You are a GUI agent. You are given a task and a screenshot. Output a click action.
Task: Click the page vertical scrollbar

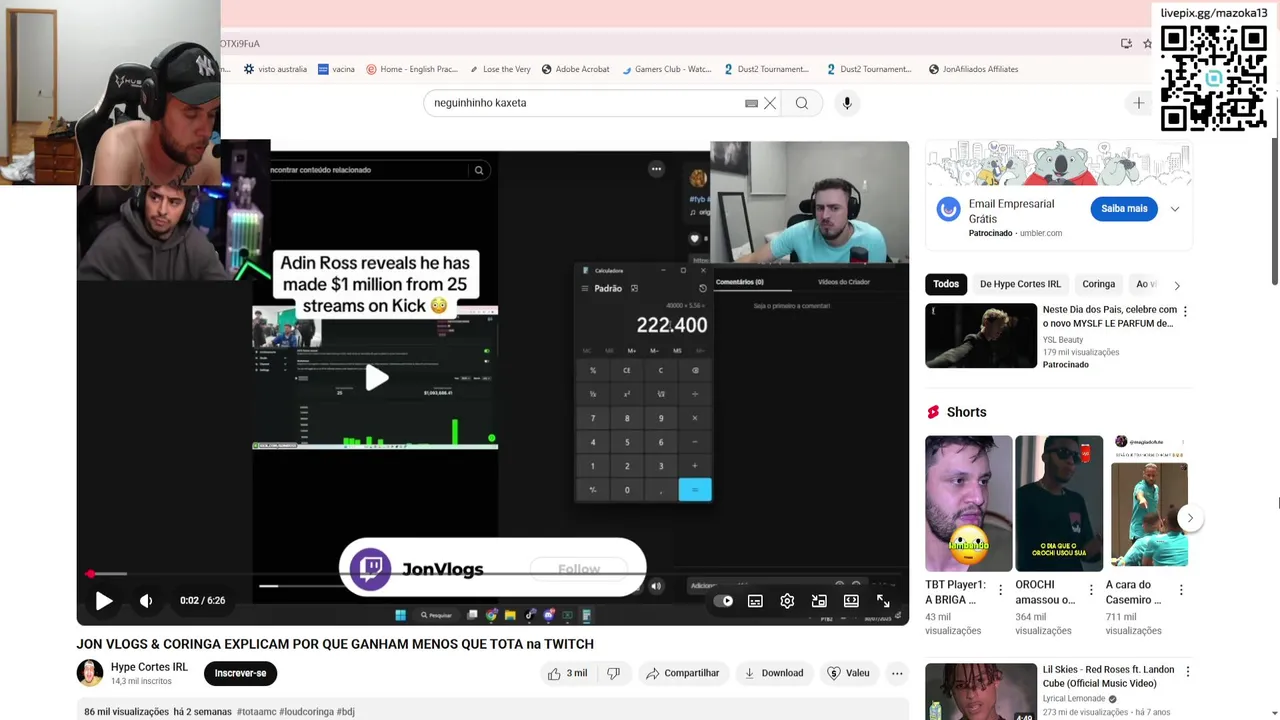(1275, 210)
